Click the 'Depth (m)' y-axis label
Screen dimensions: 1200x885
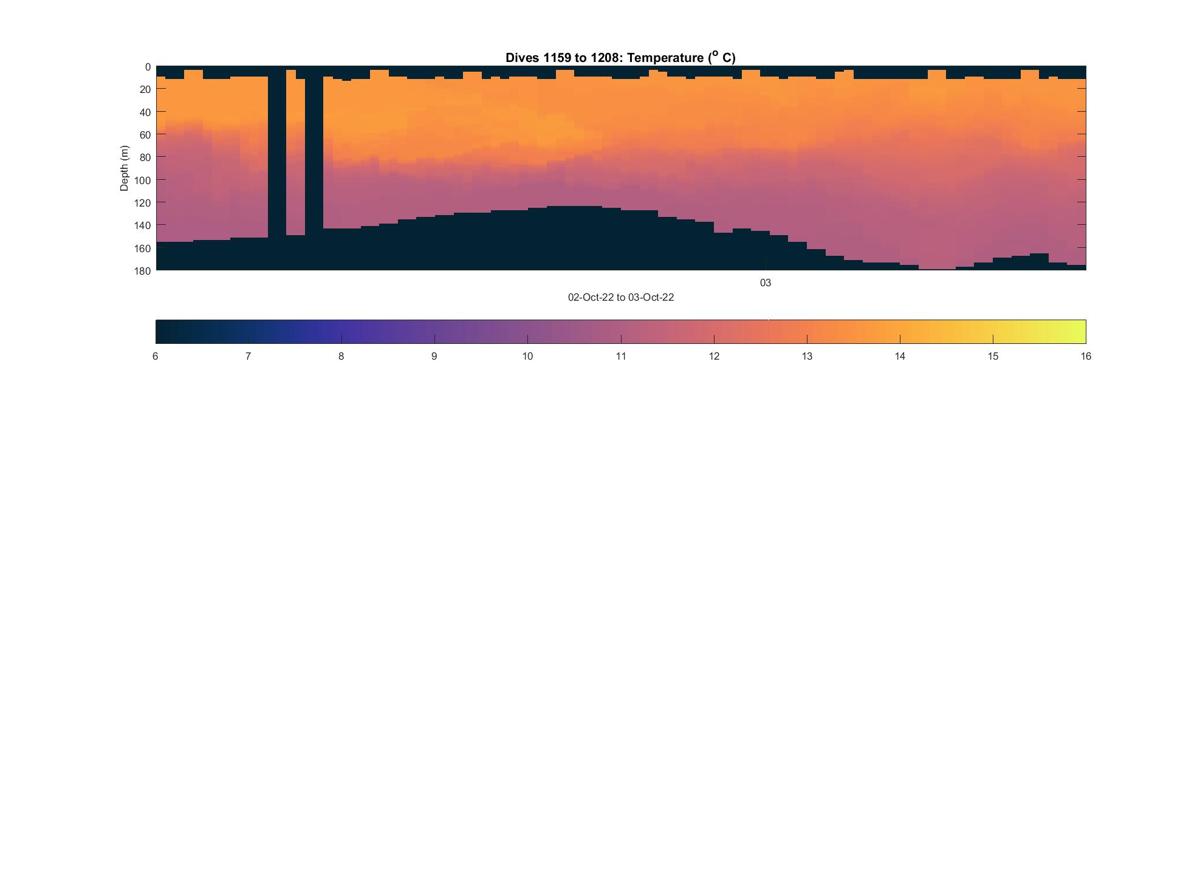pyautogui.click(x=125, y=168)
